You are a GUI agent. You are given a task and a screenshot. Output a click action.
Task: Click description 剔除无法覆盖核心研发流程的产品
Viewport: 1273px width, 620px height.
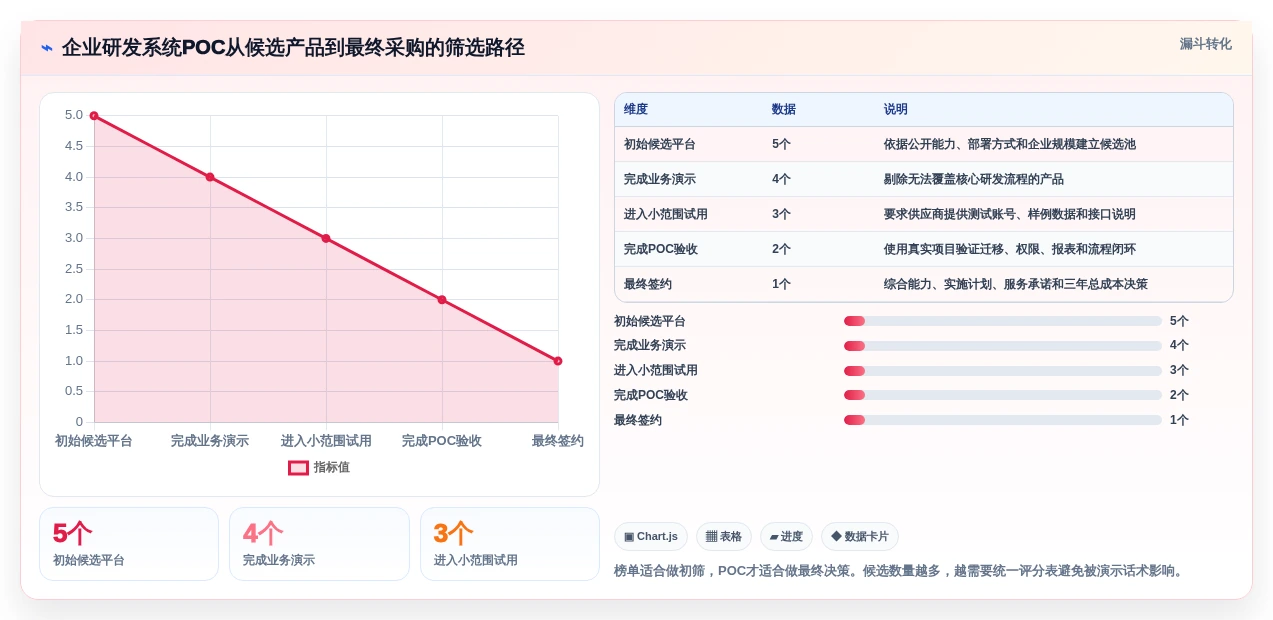pyautogui.click(x=974, y=179)
